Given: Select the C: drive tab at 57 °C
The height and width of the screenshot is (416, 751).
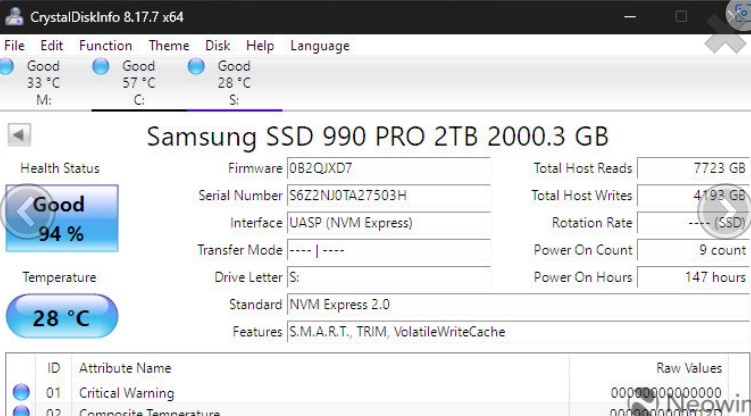Looking at the screenshot, I should tap(139, 83).
